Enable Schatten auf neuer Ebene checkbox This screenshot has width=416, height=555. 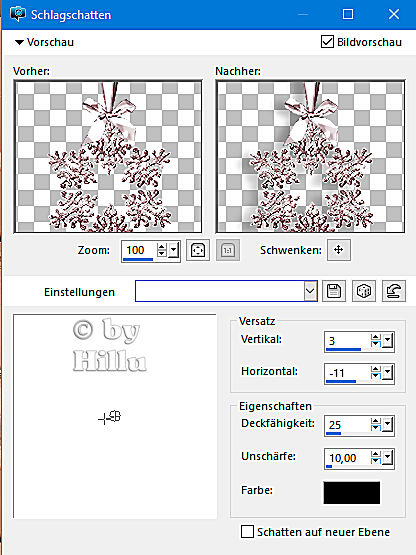(x=247, y=532)
